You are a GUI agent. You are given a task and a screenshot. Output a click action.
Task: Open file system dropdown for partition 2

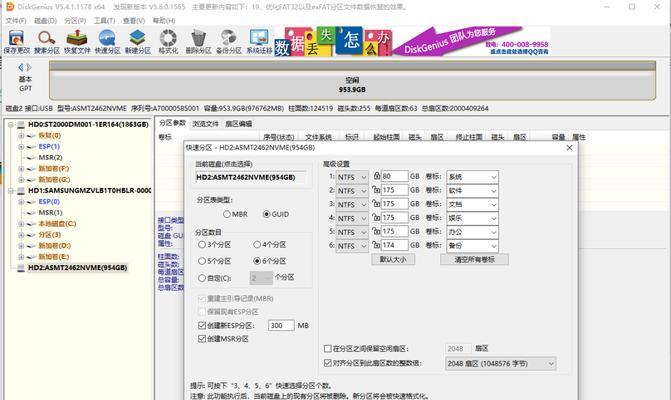[352, 191]
